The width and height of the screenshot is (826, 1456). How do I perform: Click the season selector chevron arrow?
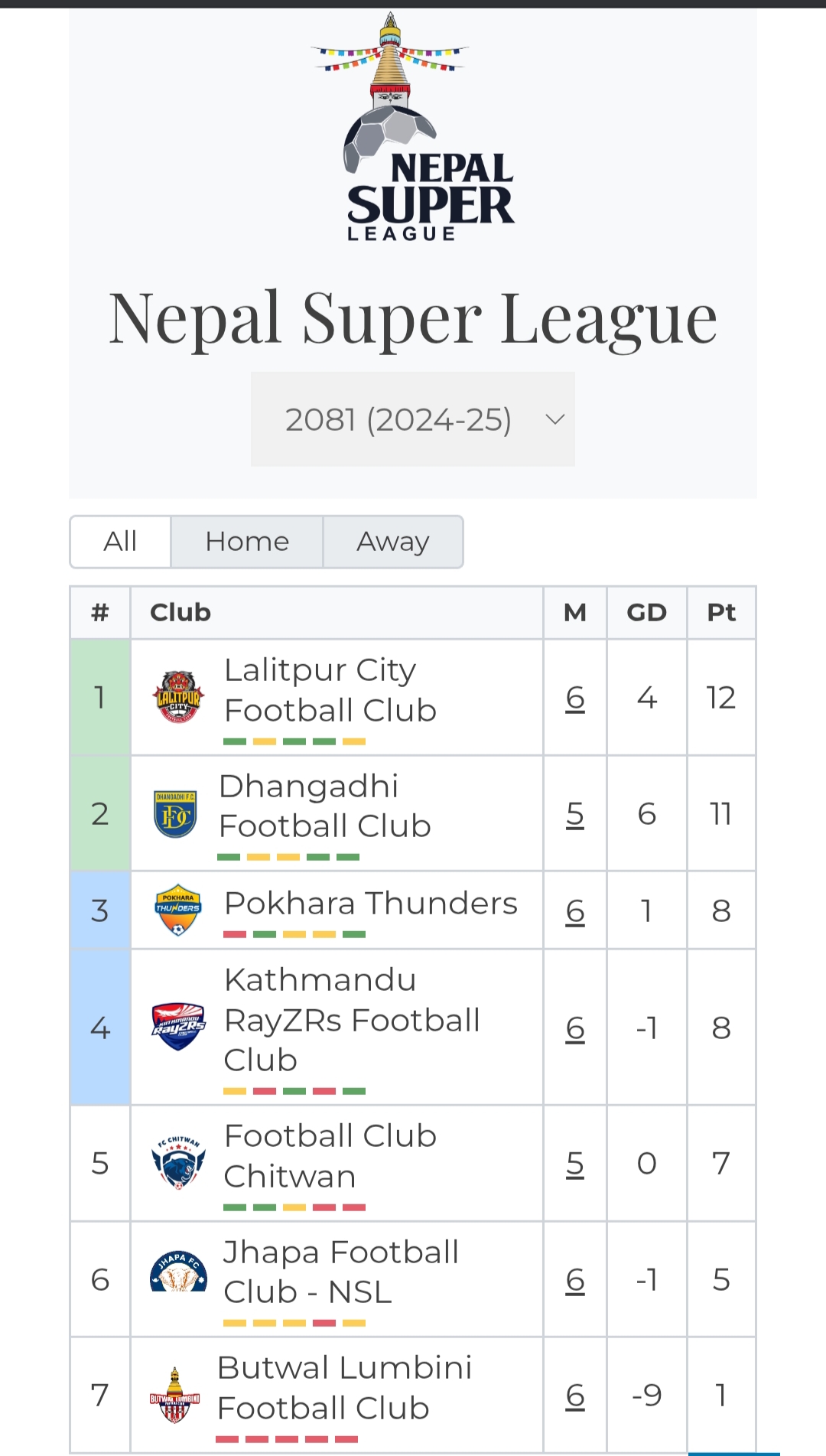tap(555, 419)
